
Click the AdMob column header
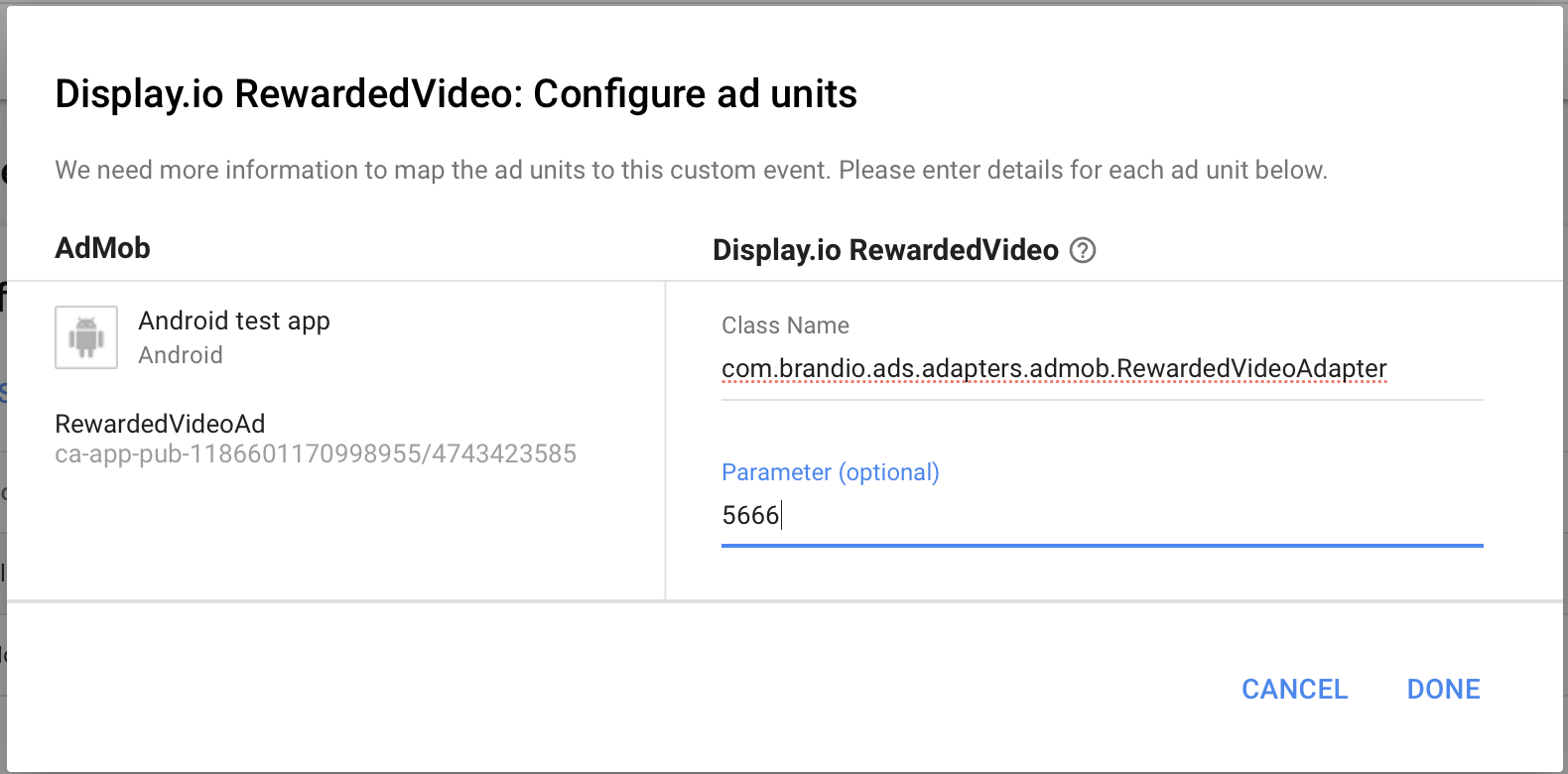[x=102, y=248]
